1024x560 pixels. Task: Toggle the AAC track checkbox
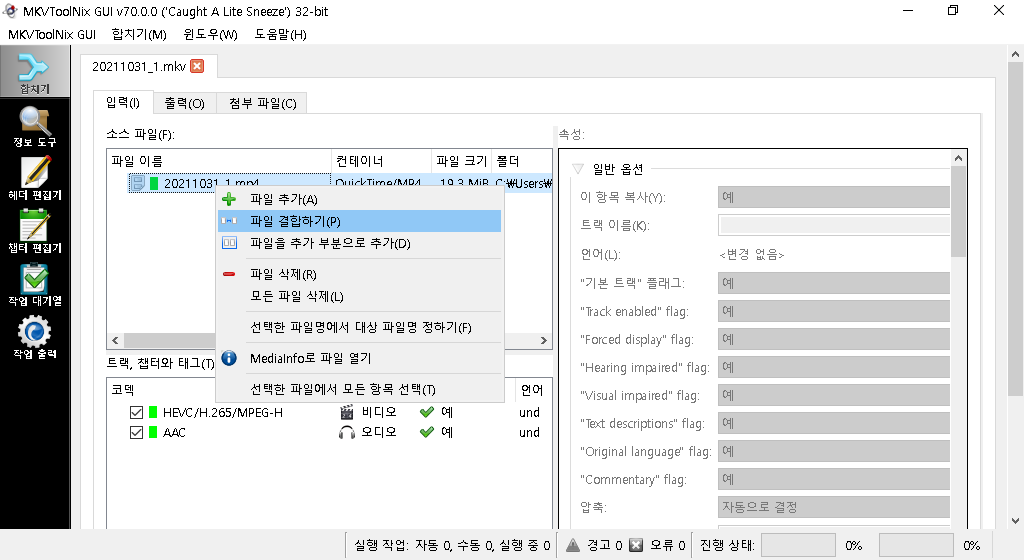point(136,433)
